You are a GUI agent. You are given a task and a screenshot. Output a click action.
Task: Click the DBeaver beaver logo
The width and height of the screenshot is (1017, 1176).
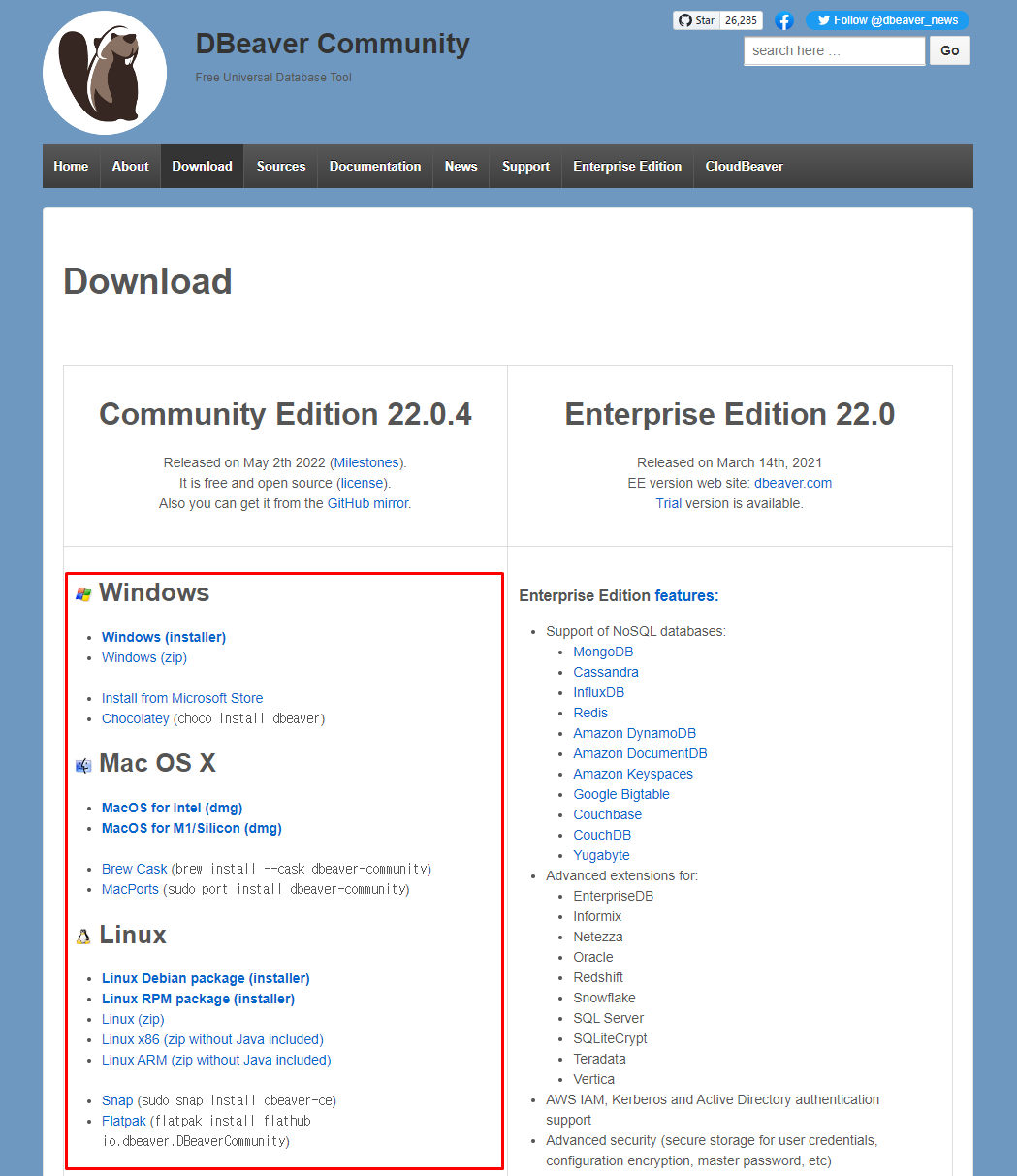click(x=105, y=73)
